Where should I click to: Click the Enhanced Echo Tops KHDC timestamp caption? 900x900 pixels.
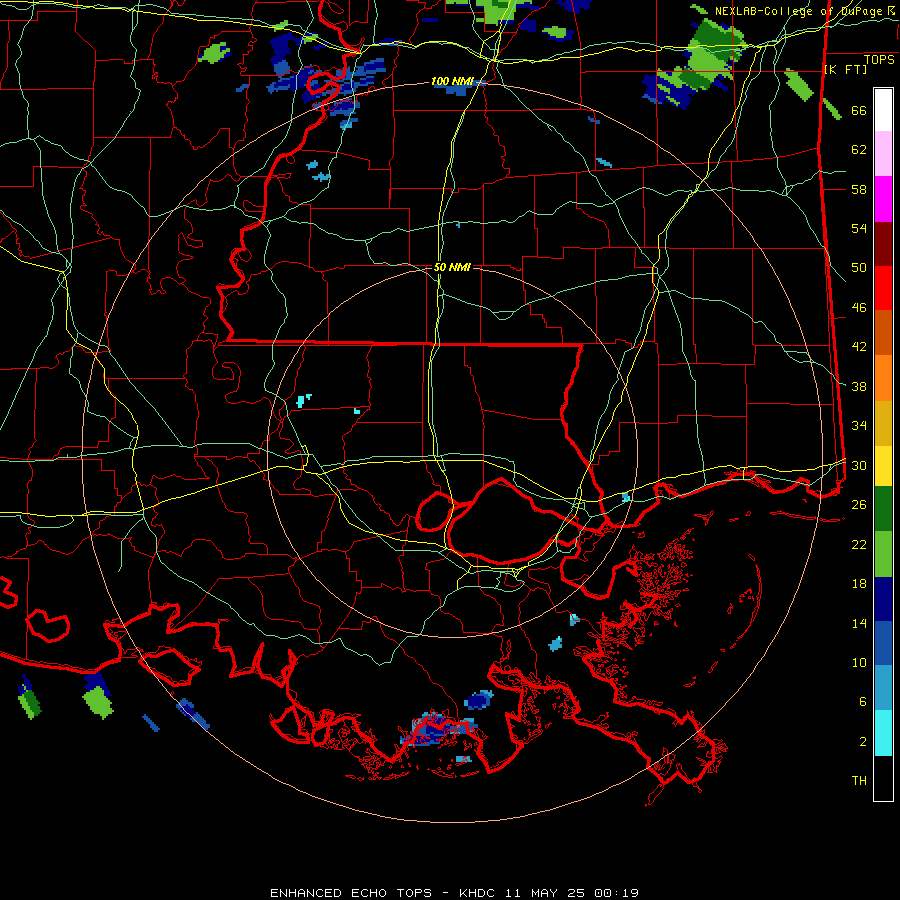[x=453, y=893]
